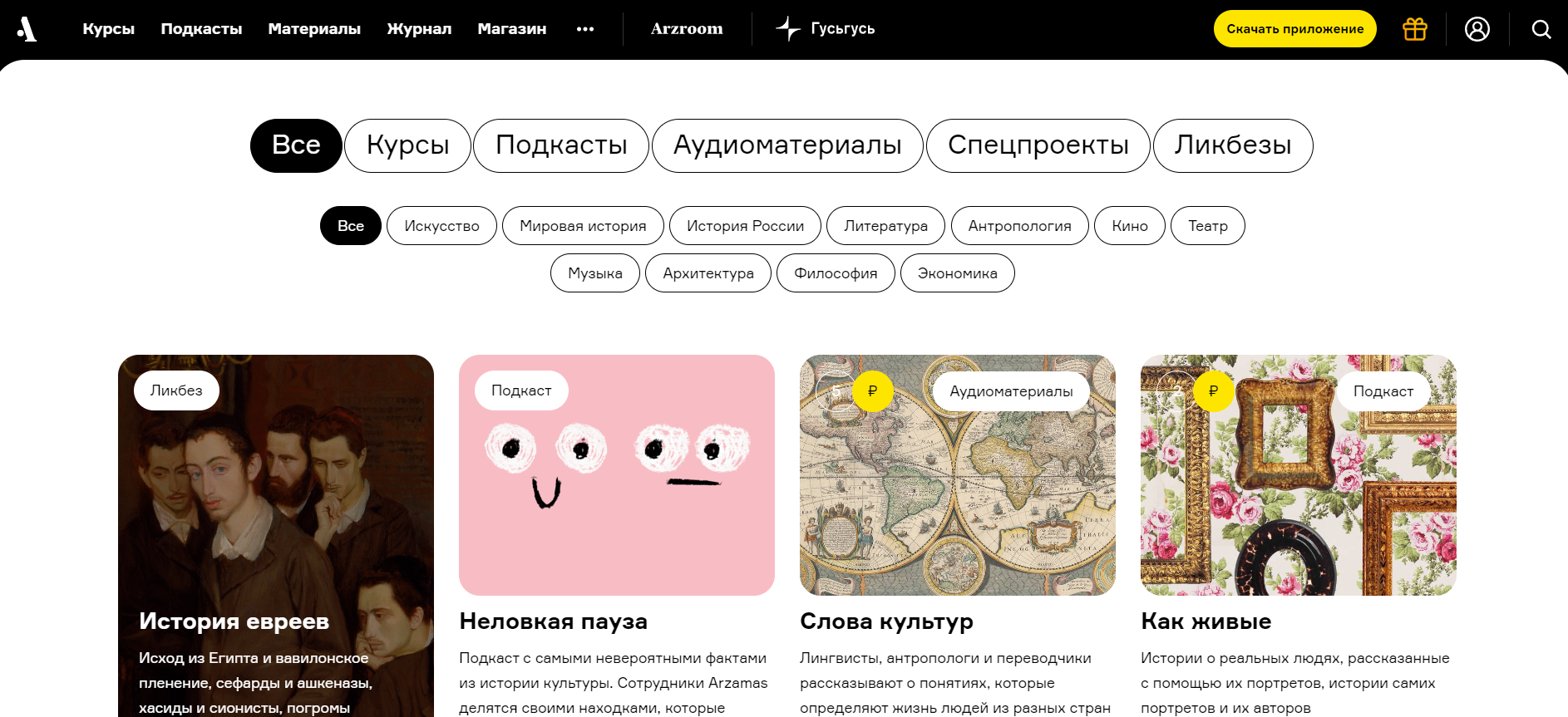The height and width of the screenshot is (717, 1568).
Task: Filter by Ликбезы type
Action: [1233, 145]
